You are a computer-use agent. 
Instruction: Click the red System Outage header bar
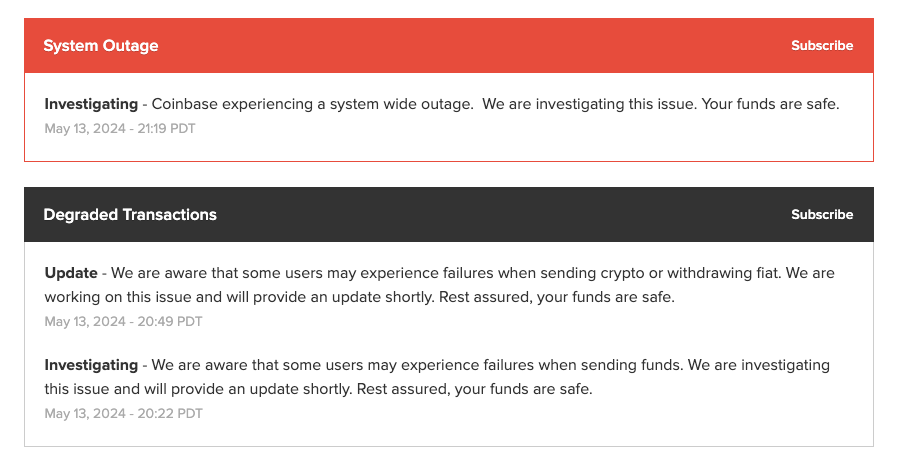(x=449, y=46)
